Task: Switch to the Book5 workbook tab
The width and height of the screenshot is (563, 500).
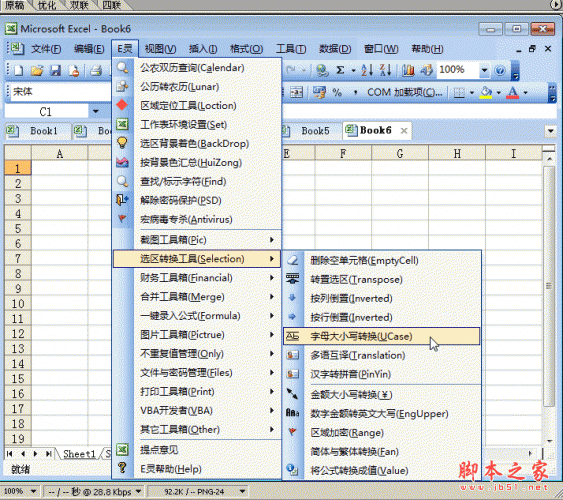Action: click(311, 131)
